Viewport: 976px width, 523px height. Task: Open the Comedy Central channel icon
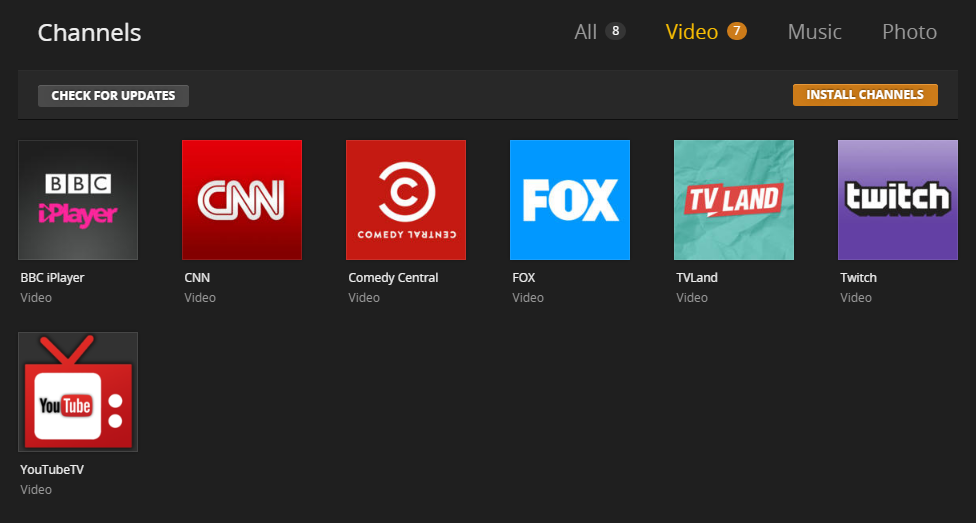(x=406, y=200)
